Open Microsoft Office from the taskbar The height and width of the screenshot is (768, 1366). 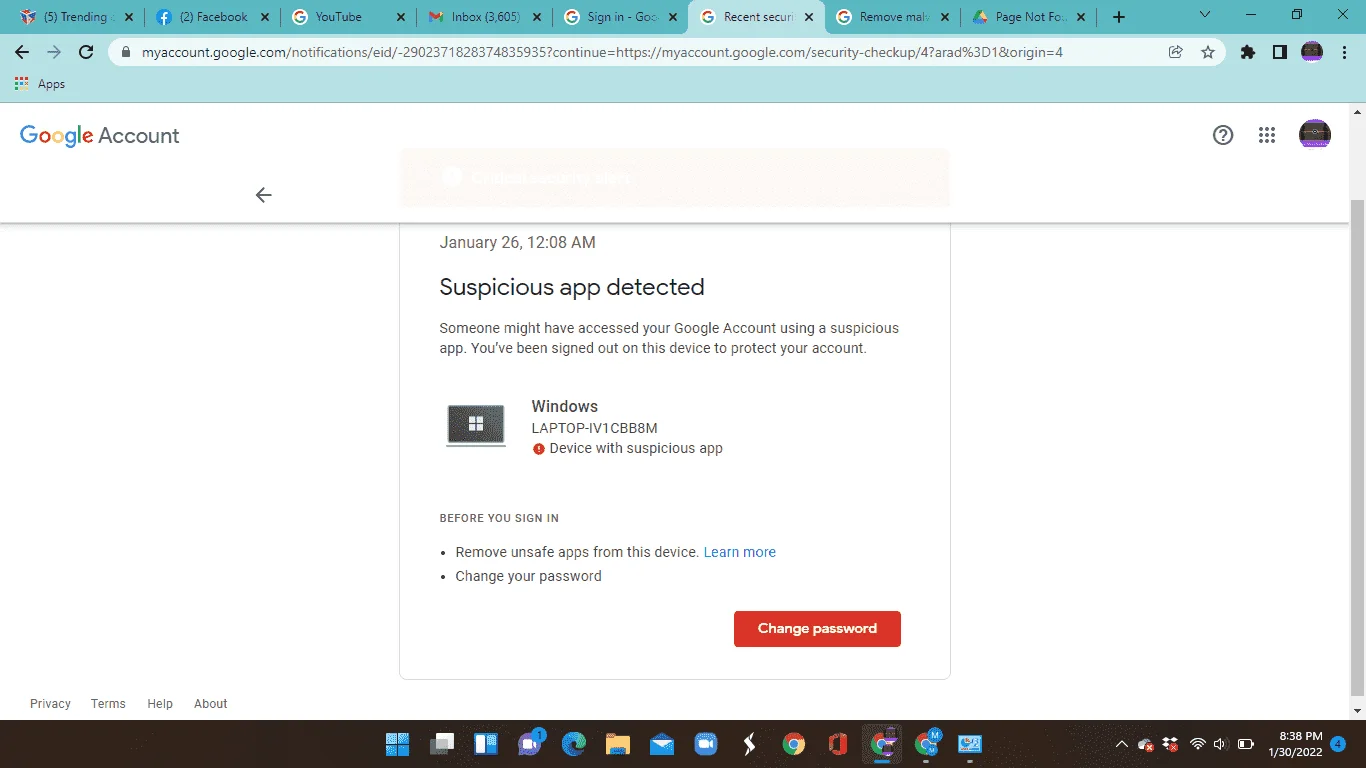coord(838,744)
